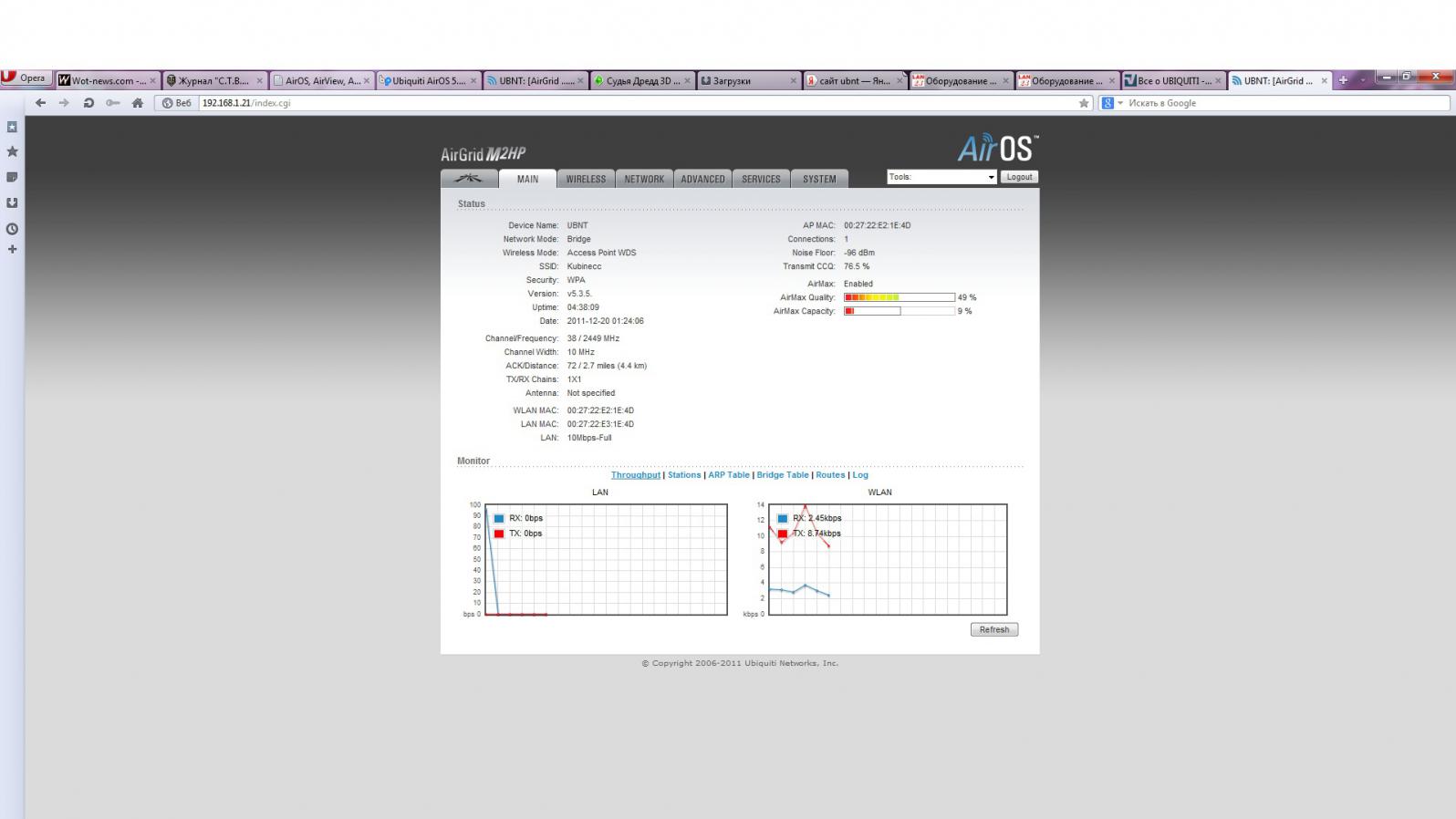Click the blue RX legend swatch in LAN graph
This screenshot has width=1456, height=819.
[499, 518]
